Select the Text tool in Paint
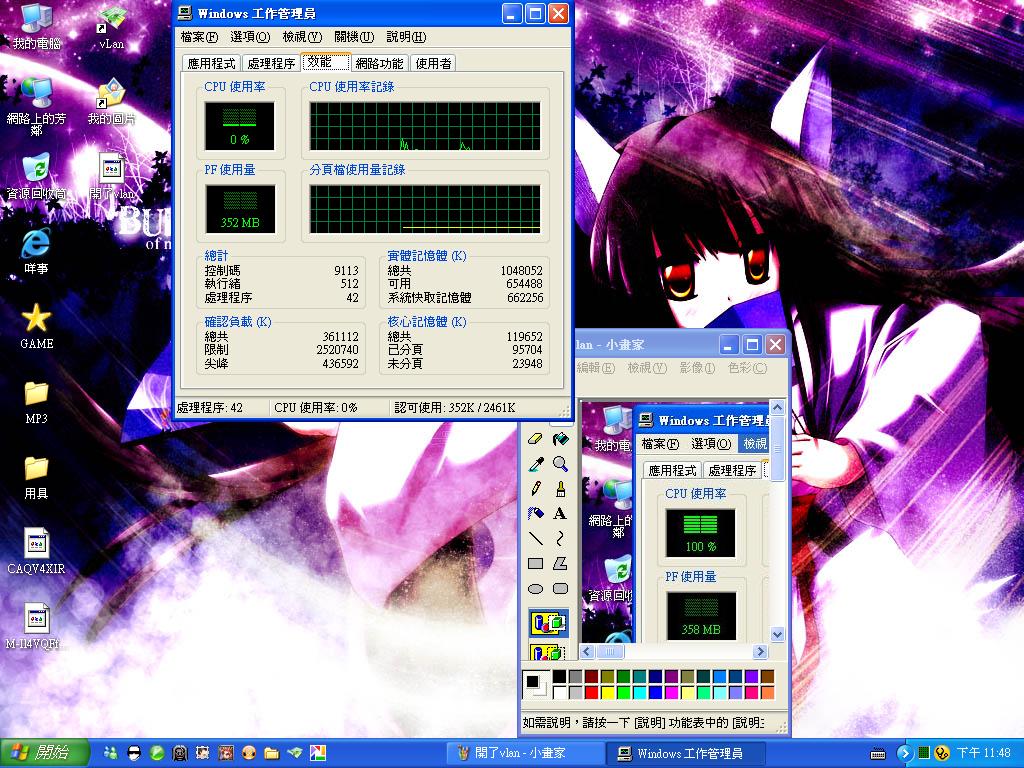Viewport: 1024px width, 768px height. [x=558, y=513]
